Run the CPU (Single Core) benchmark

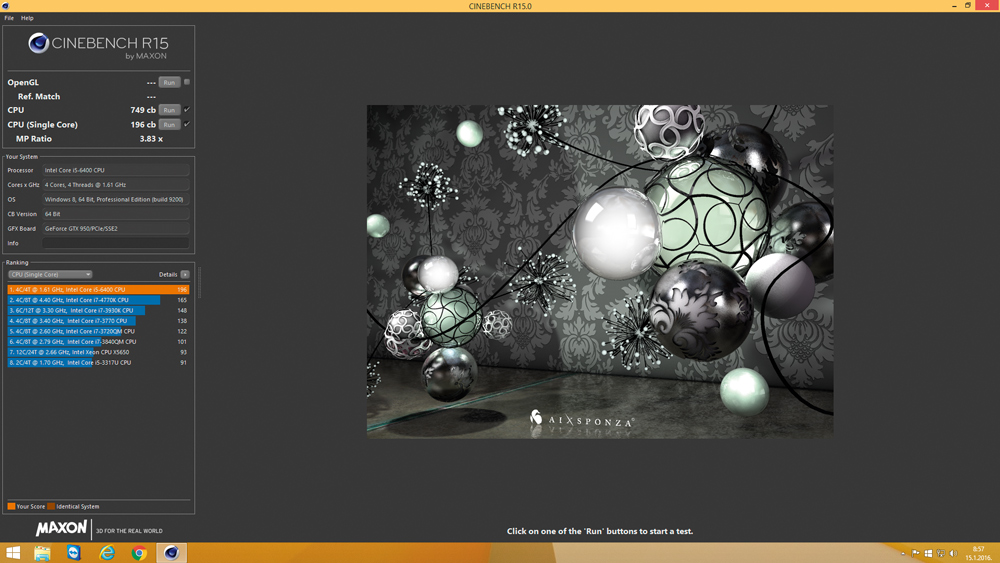pyautogui.click(x=169, y=124)
